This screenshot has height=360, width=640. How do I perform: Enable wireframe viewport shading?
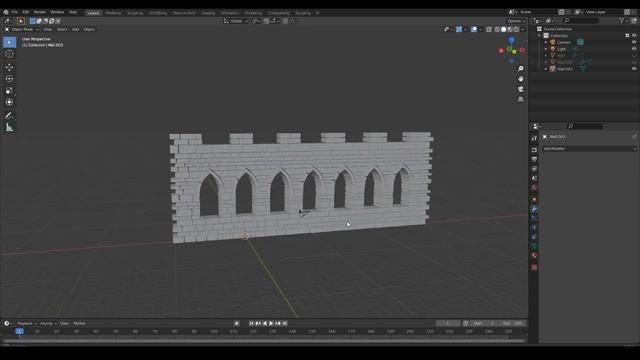(x=497, y=29)
